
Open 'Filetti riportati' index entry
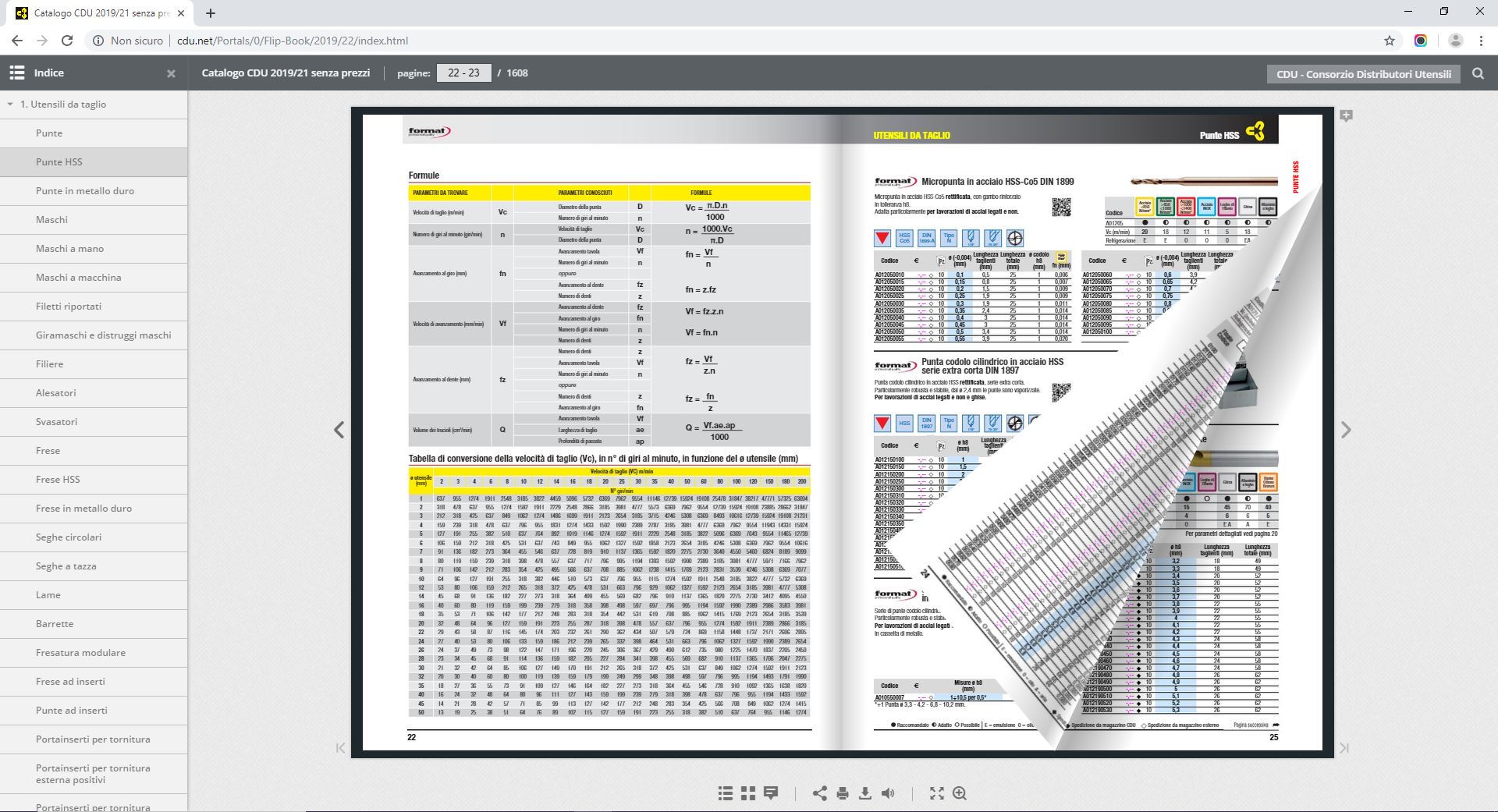point(94,307)
